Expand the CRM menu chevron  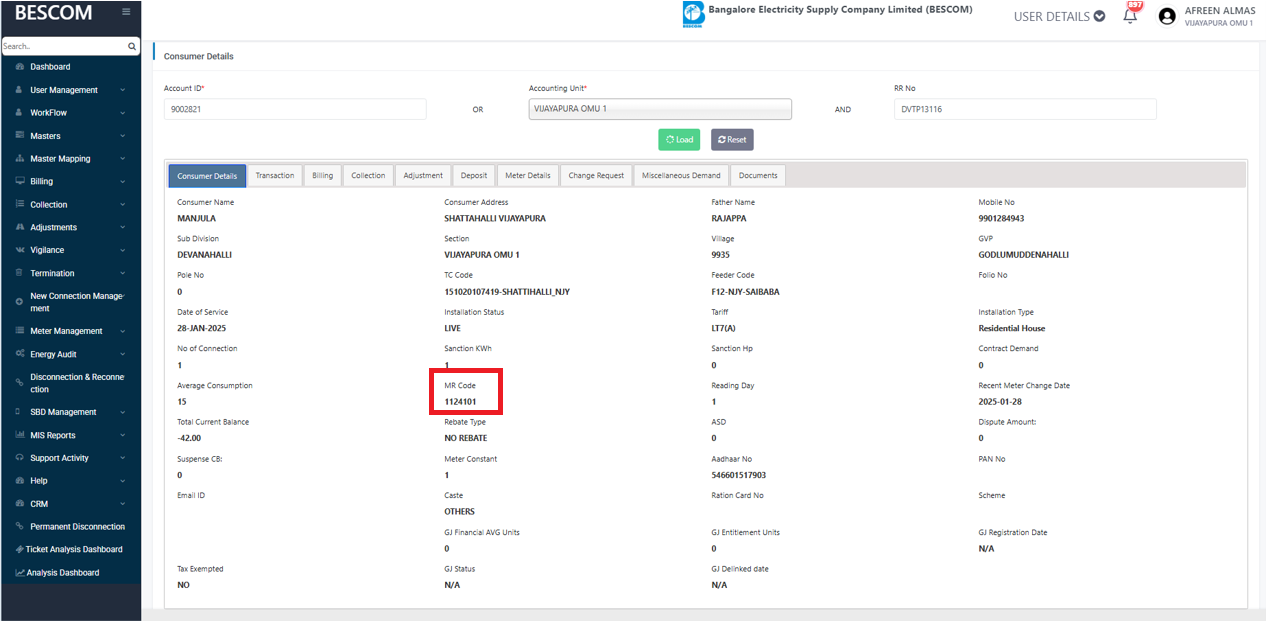click(122, 504)
